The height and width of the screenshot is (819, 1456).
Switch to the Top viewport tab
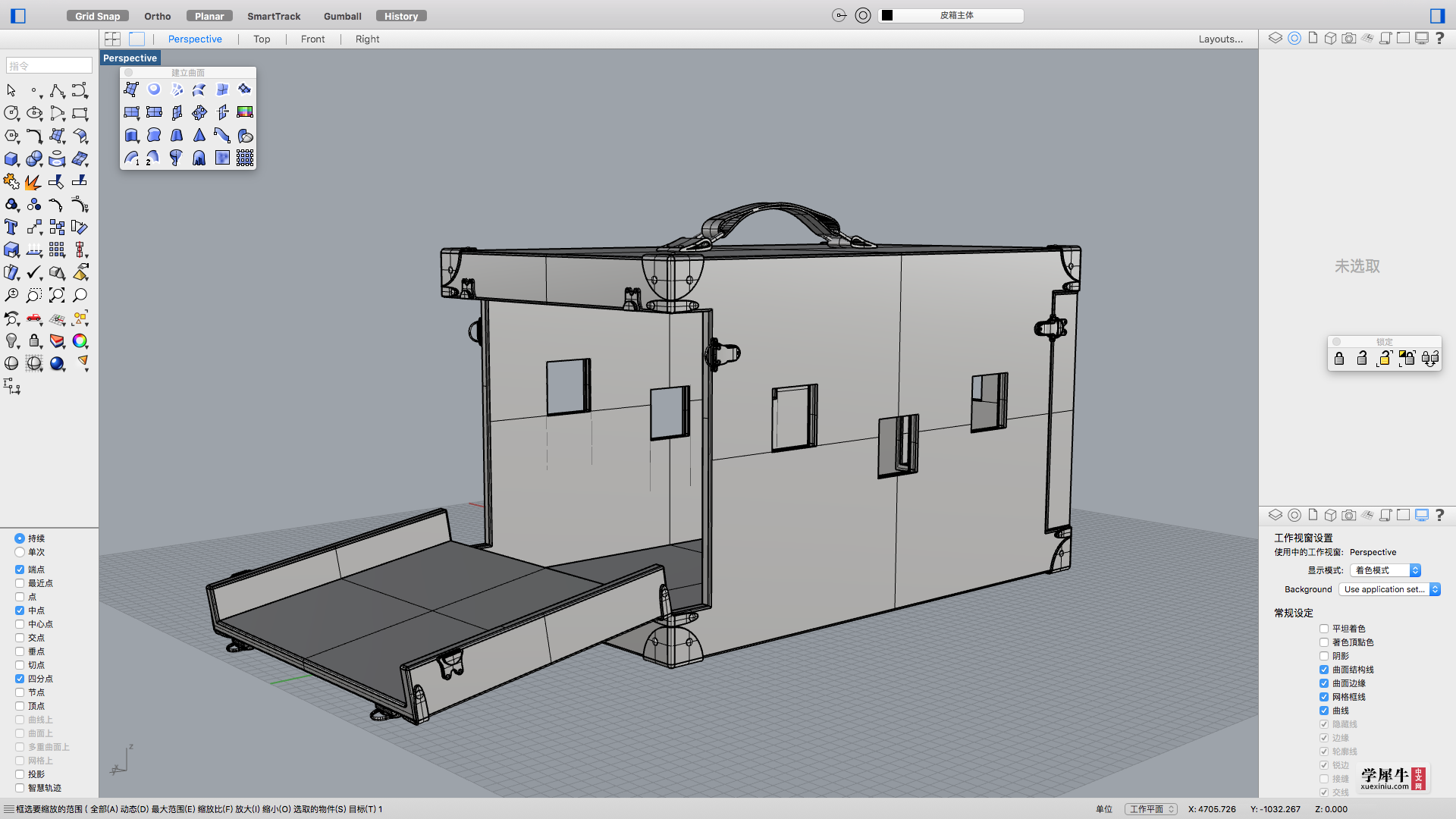(x=262, y=39)
